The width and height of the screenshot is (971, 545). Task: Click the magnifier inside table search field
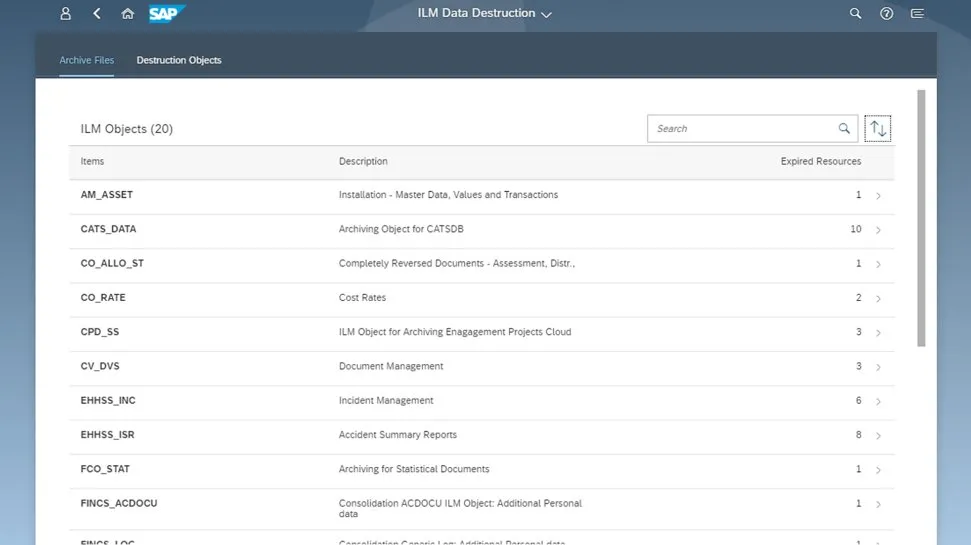844,128
